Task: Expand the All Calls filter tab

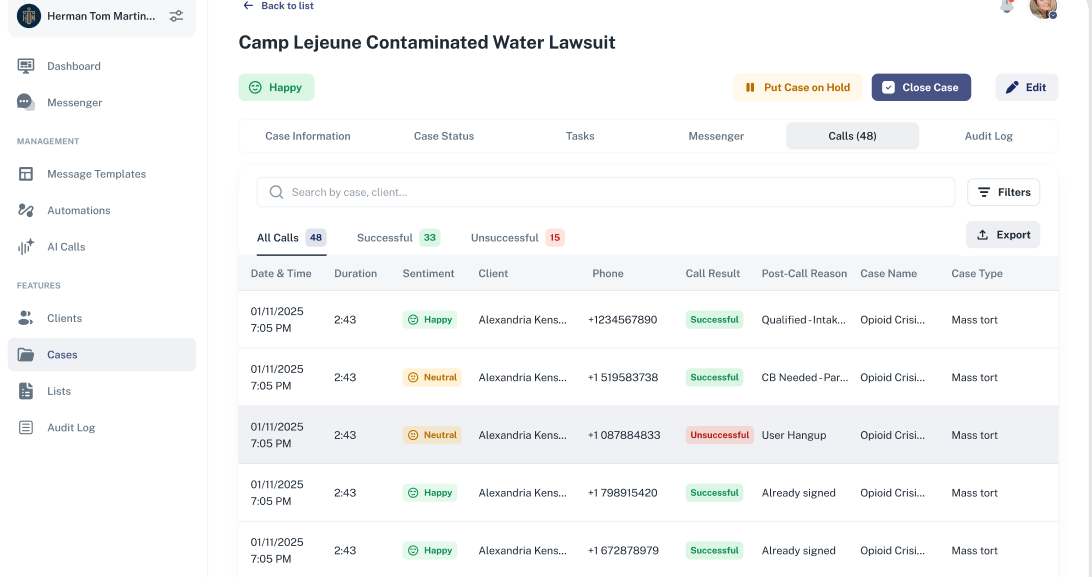Action: [x=291, y=238]
